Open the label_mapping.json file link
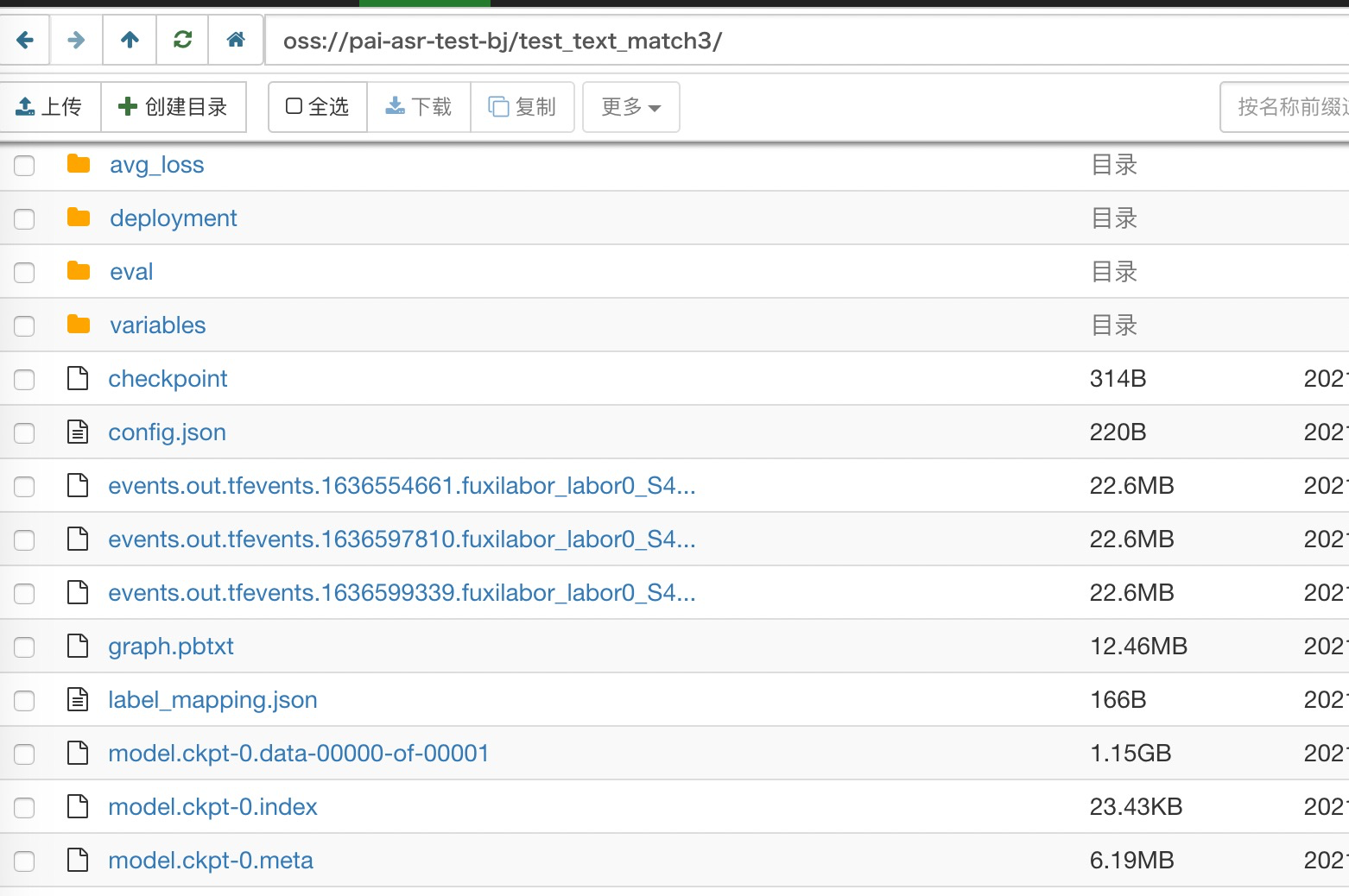Viewport: 1349px width, 896px height. point(212,700)
